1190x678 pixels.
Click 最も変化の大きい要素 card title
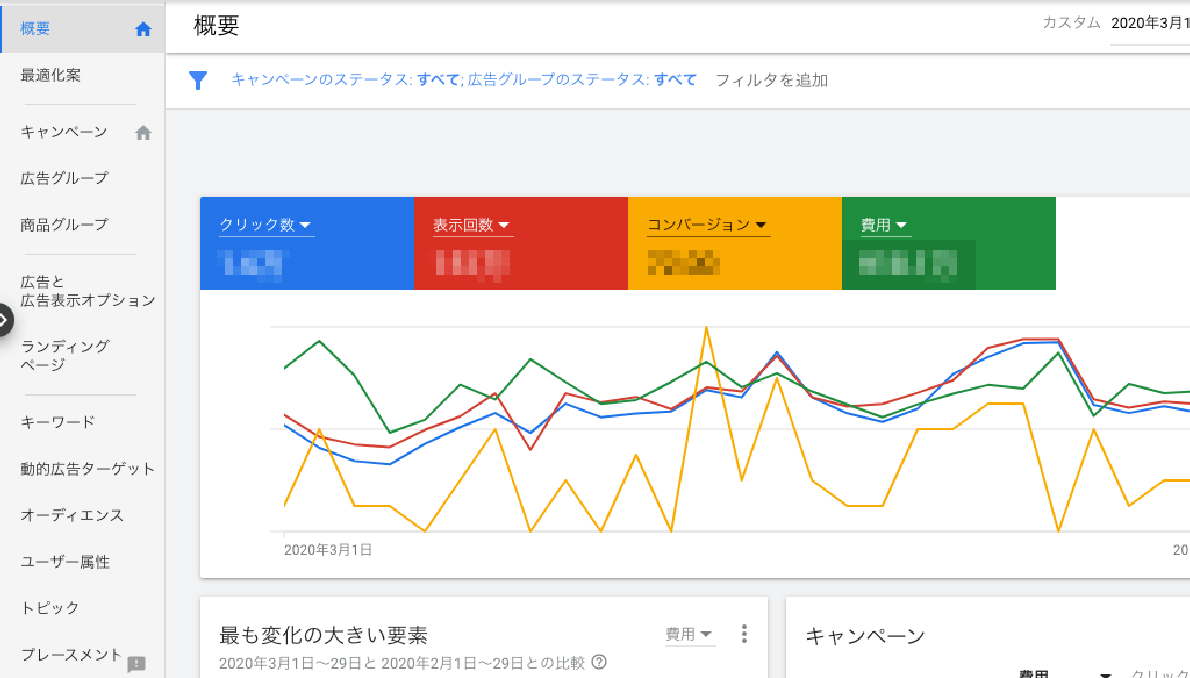click(x=323, y=635)
